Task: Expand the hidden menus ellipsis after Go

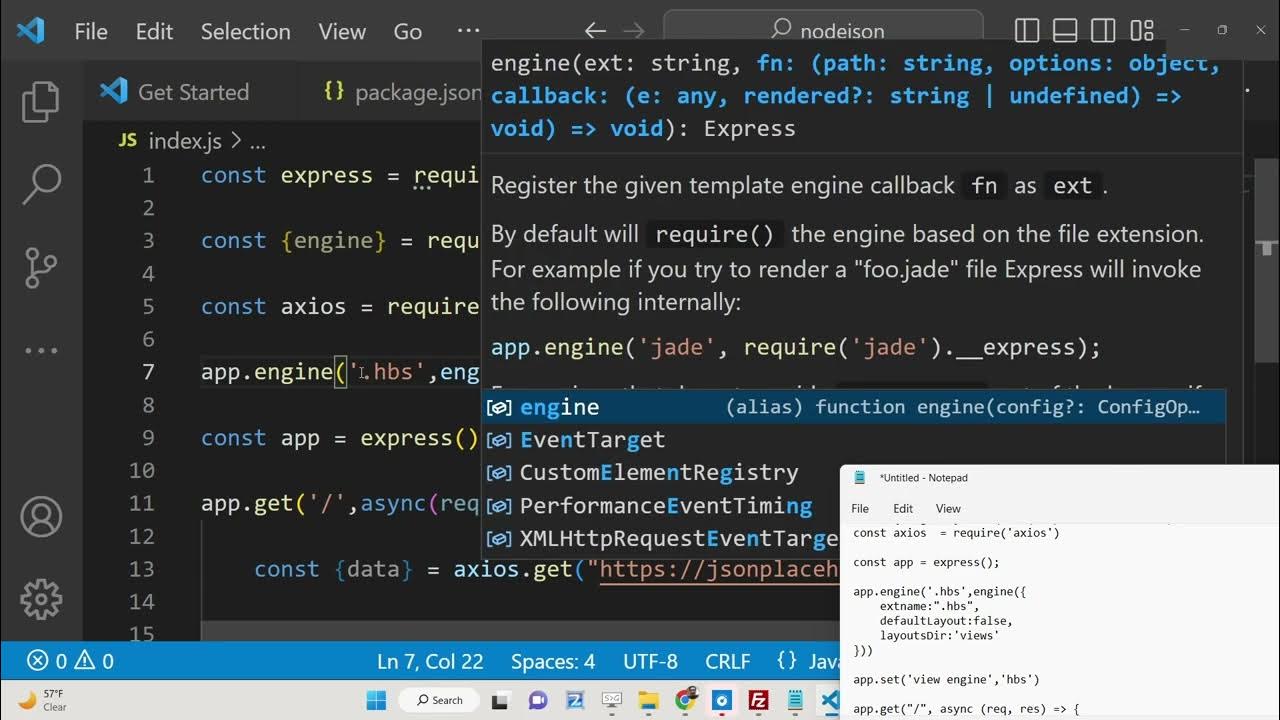Action: [468, 31]
